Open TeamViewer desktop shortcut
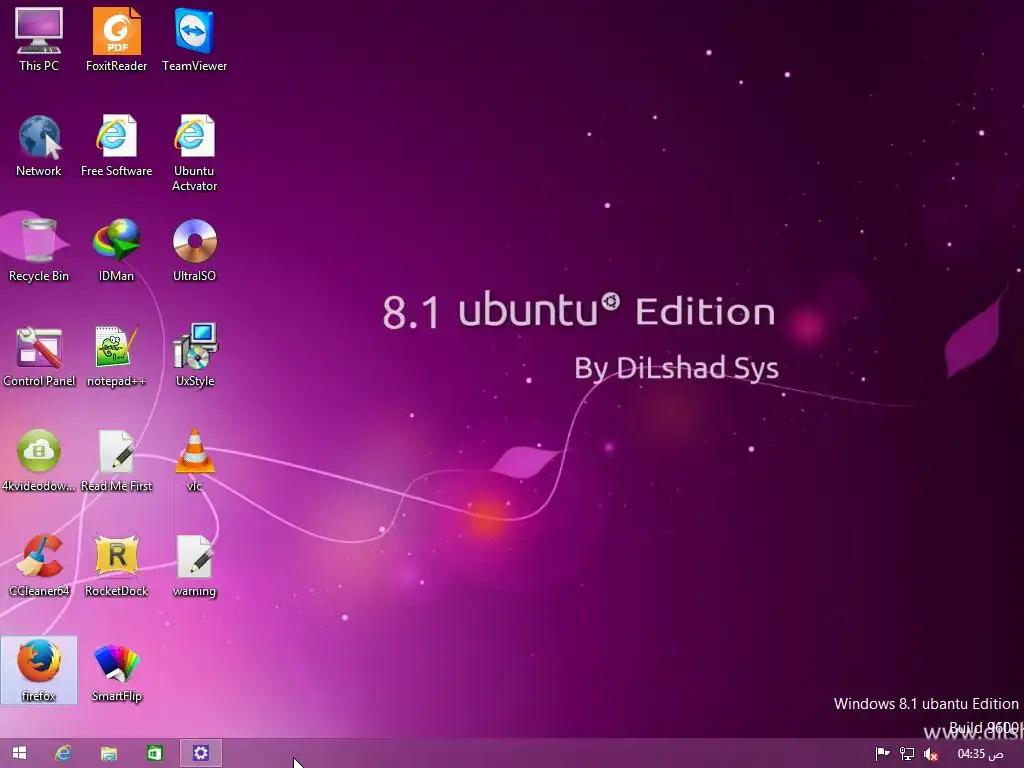Viewport: 1024px width, 768px height. (194, 39)
